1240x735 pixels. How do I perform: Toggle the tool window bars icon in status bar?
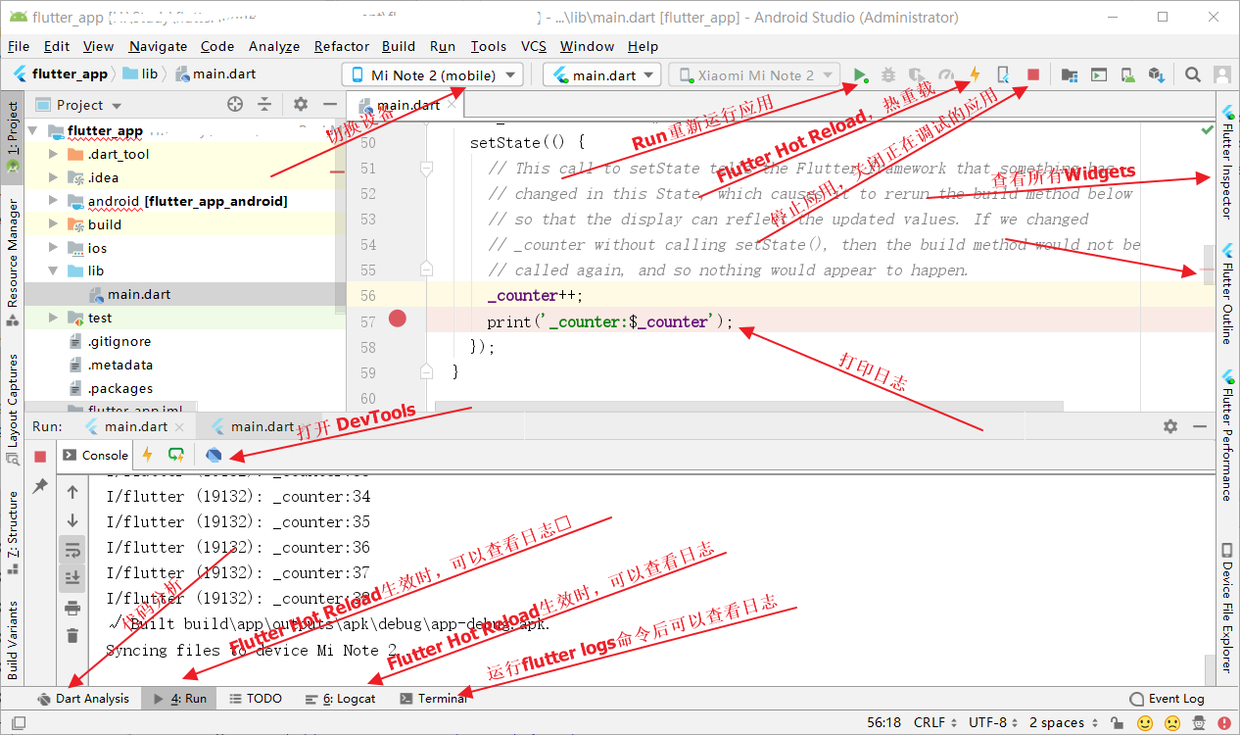click(18, 723)
